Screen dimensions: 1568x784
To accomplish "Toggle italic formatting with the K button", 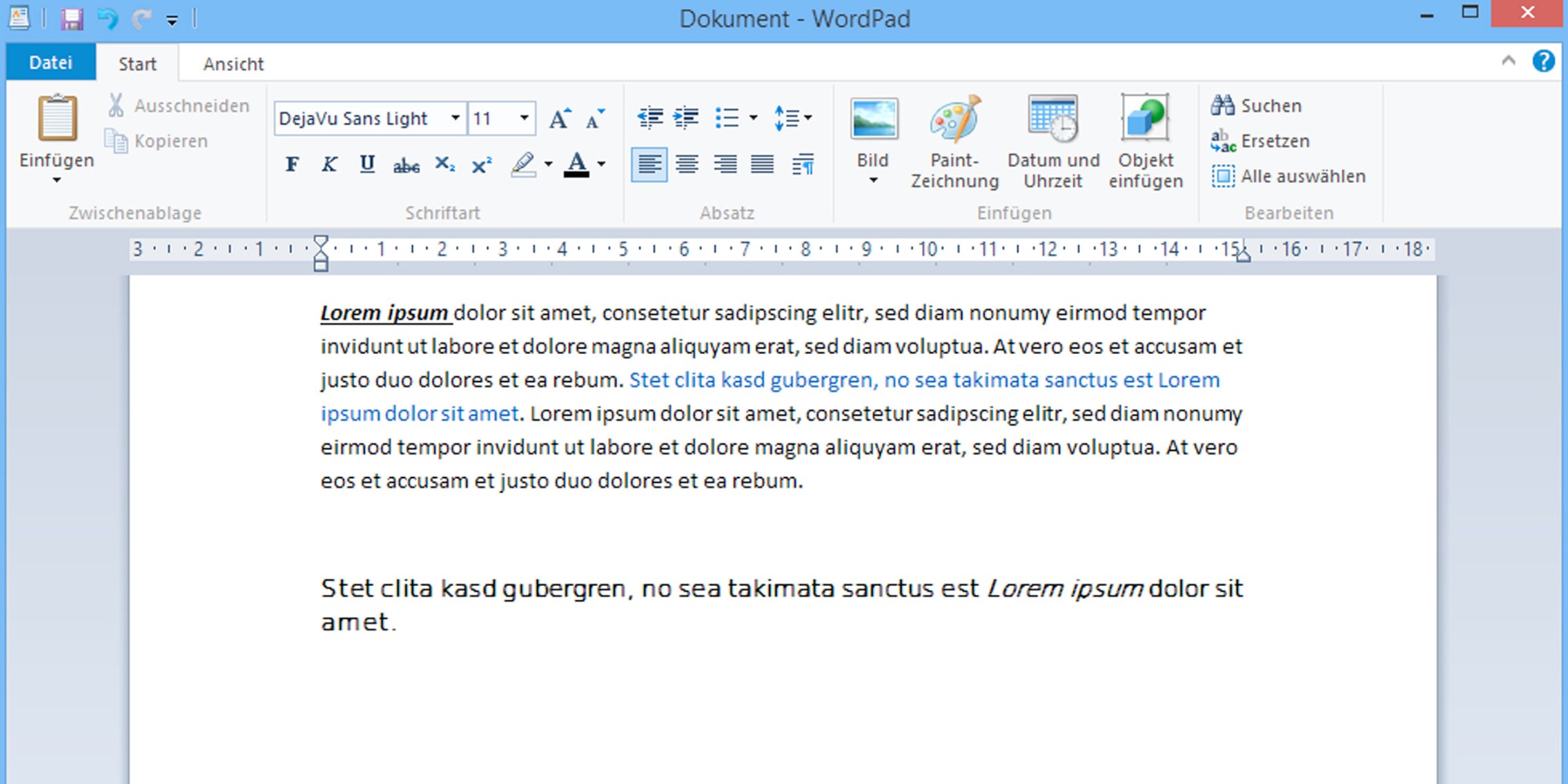I will (x=329, y=164).
